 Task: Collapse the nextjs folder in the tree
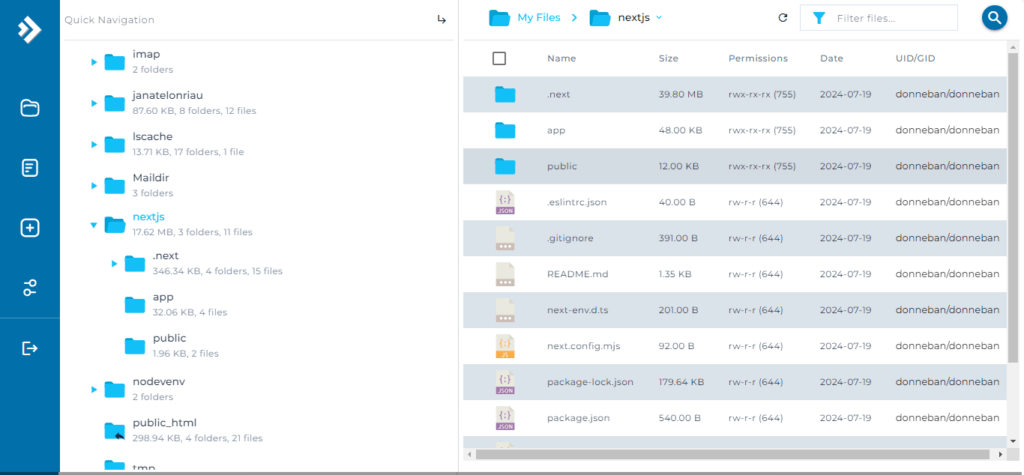93,225
